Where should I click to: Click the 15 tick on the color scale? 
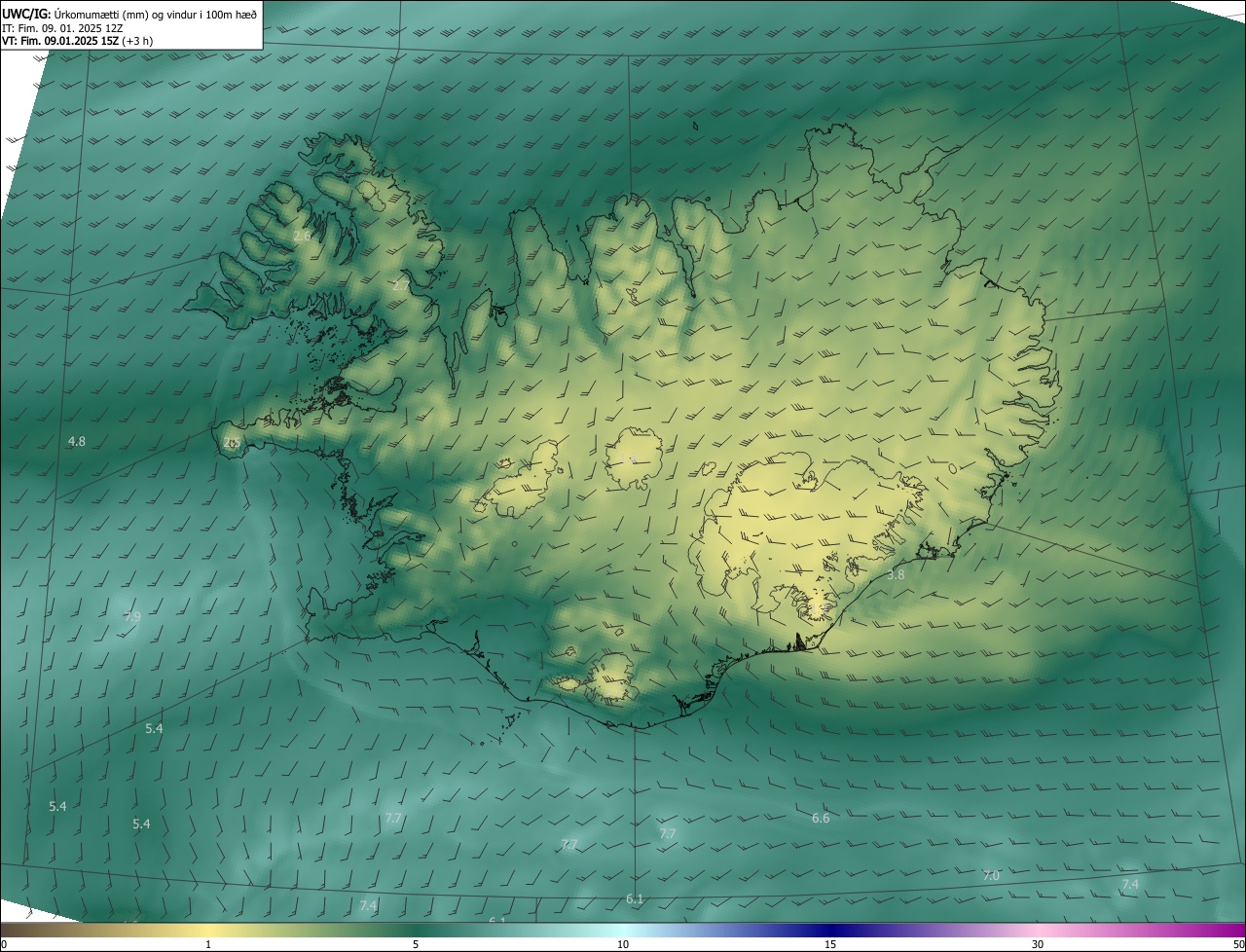[830, 944]
